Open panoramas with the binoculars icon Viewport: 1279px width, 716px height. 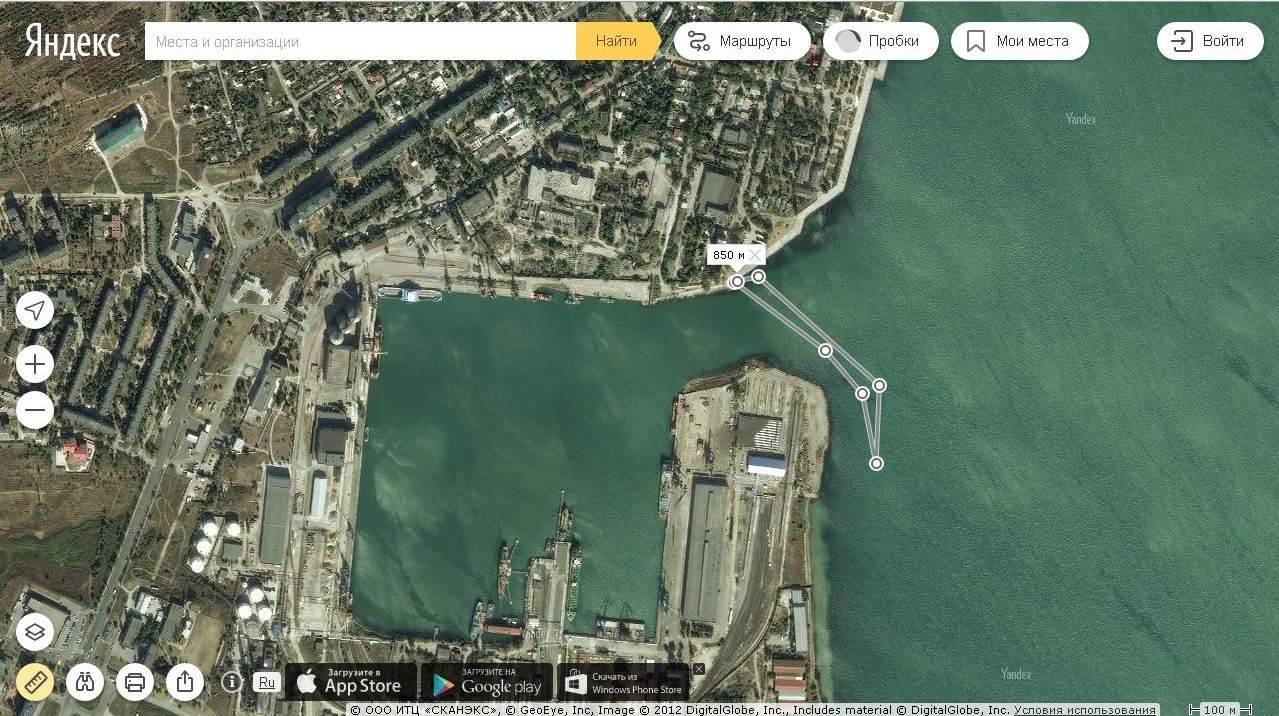85,682
